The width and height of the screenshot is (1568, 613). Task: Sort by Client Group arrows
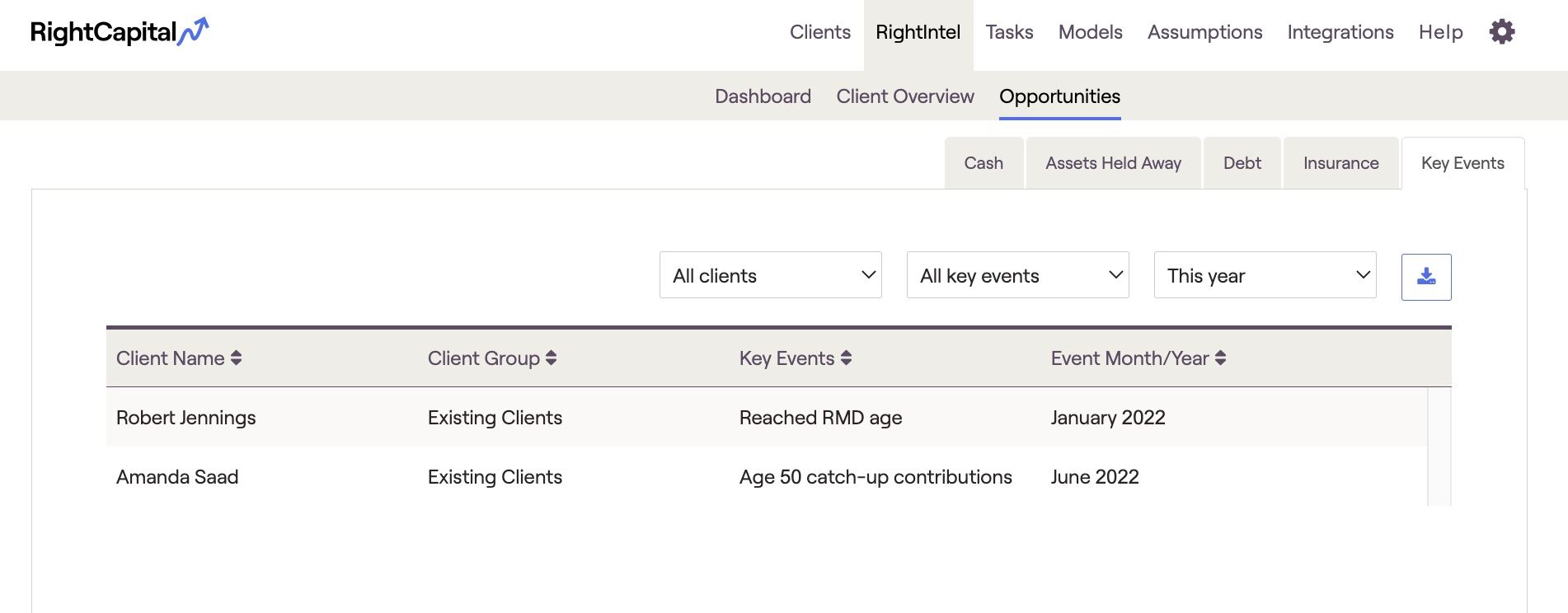[552, 358]
